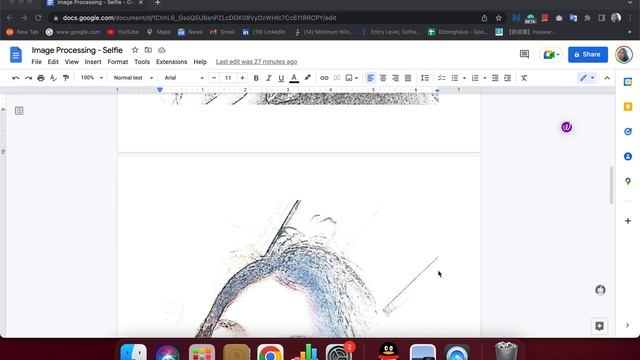
Task: Insert a link with the link icon
Action: click(324, 78)
